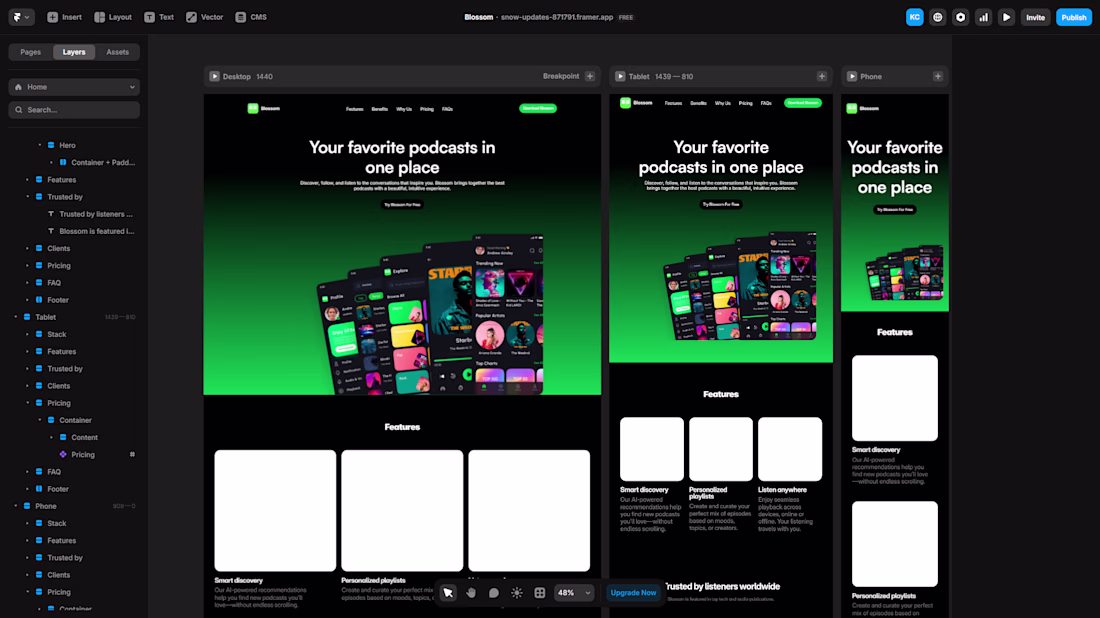Select the 'Blossom is featured i...' text layer
Image resolution: width=1100 pixels, height=618 pixels.
(96, 231)
